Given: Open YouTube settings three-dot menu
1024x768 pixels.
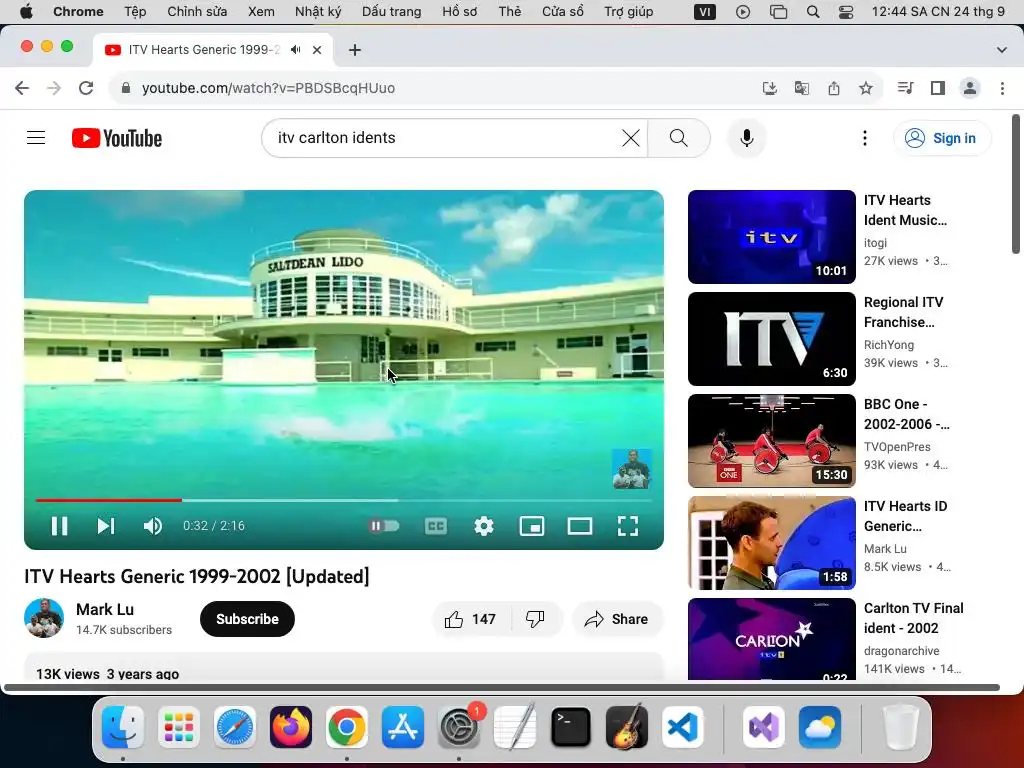Looking at the screenshot, I should tap(865, 138).
